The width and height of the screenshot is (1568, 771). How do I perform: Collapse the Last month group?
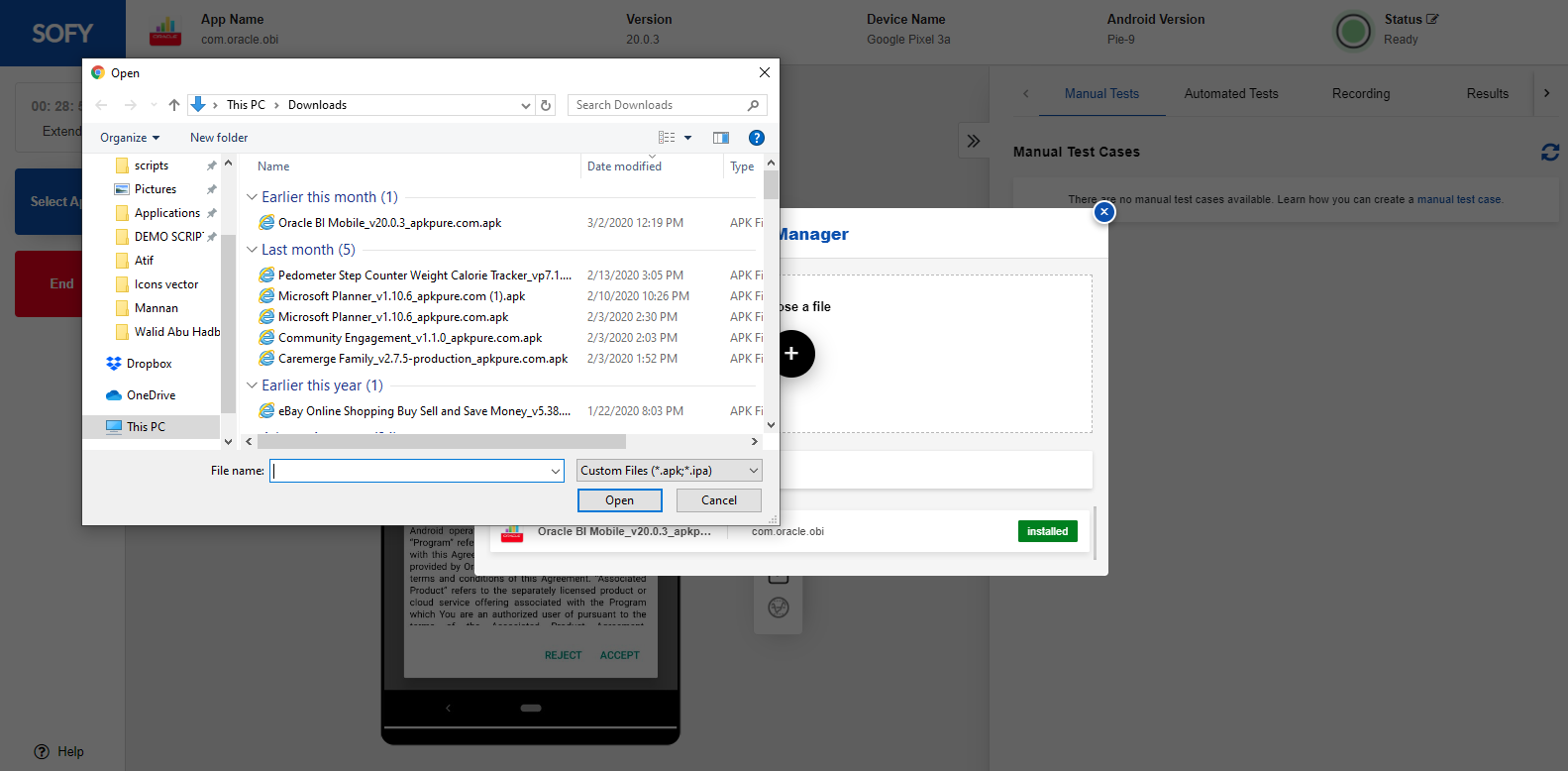click(252, 250)
